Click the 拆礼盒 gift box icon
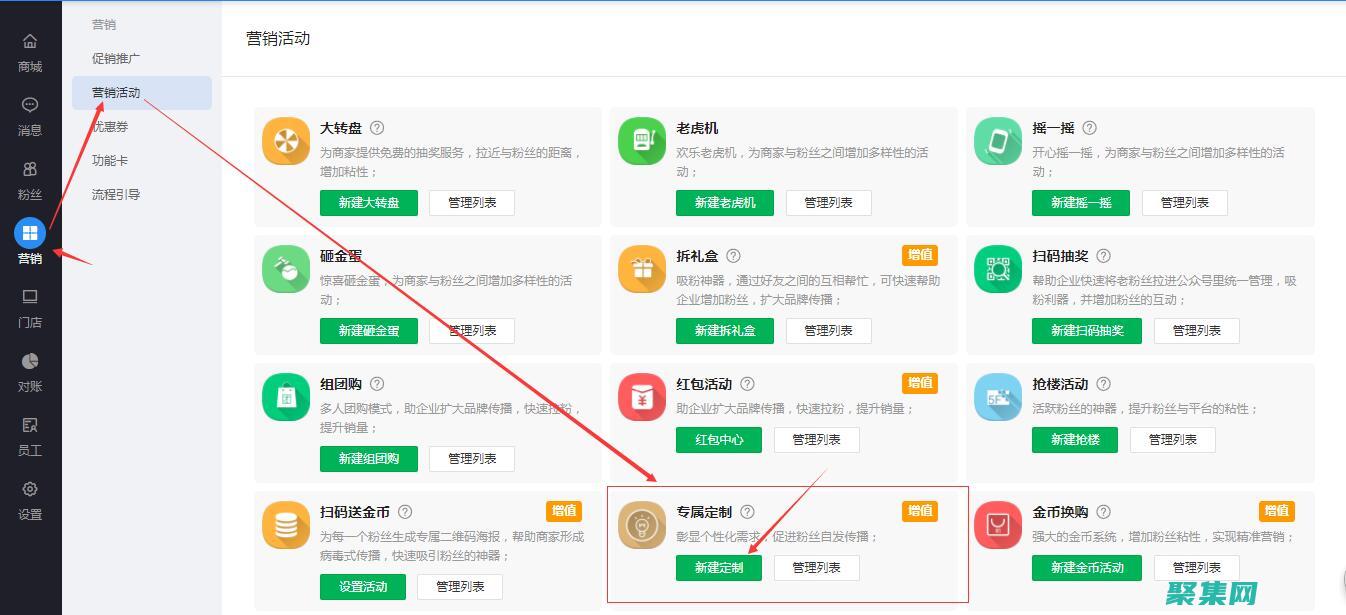The image size is (1346, 615). (641, 269)
